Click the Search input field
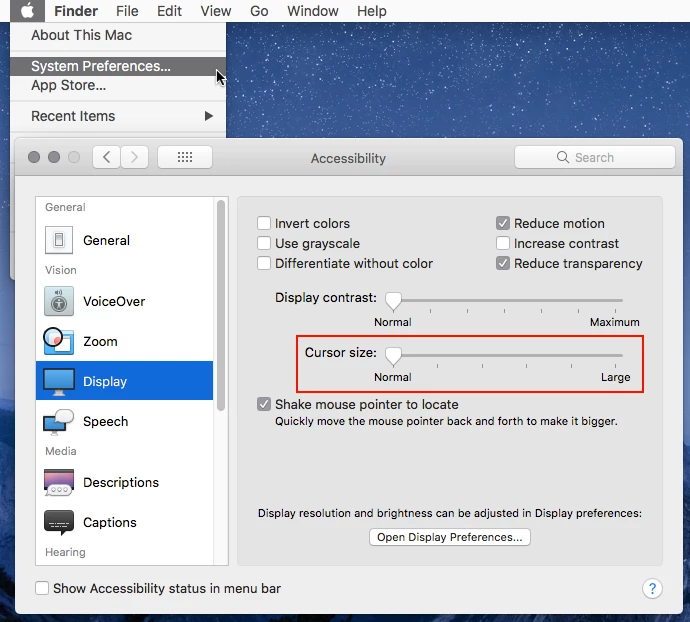690x622 pixels. [595, 157]
